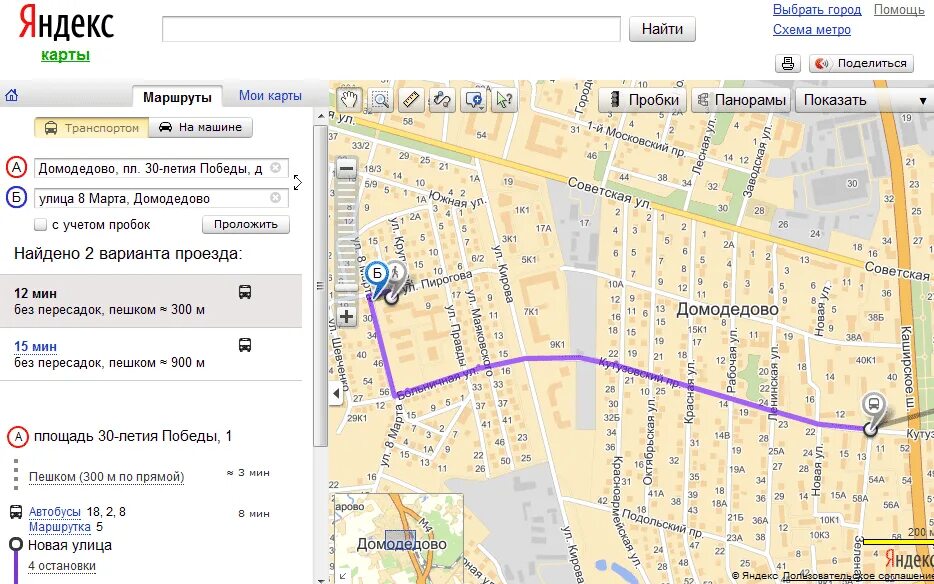Clear the point A address field
Viewport: 934px width, 584px height.
275,168
